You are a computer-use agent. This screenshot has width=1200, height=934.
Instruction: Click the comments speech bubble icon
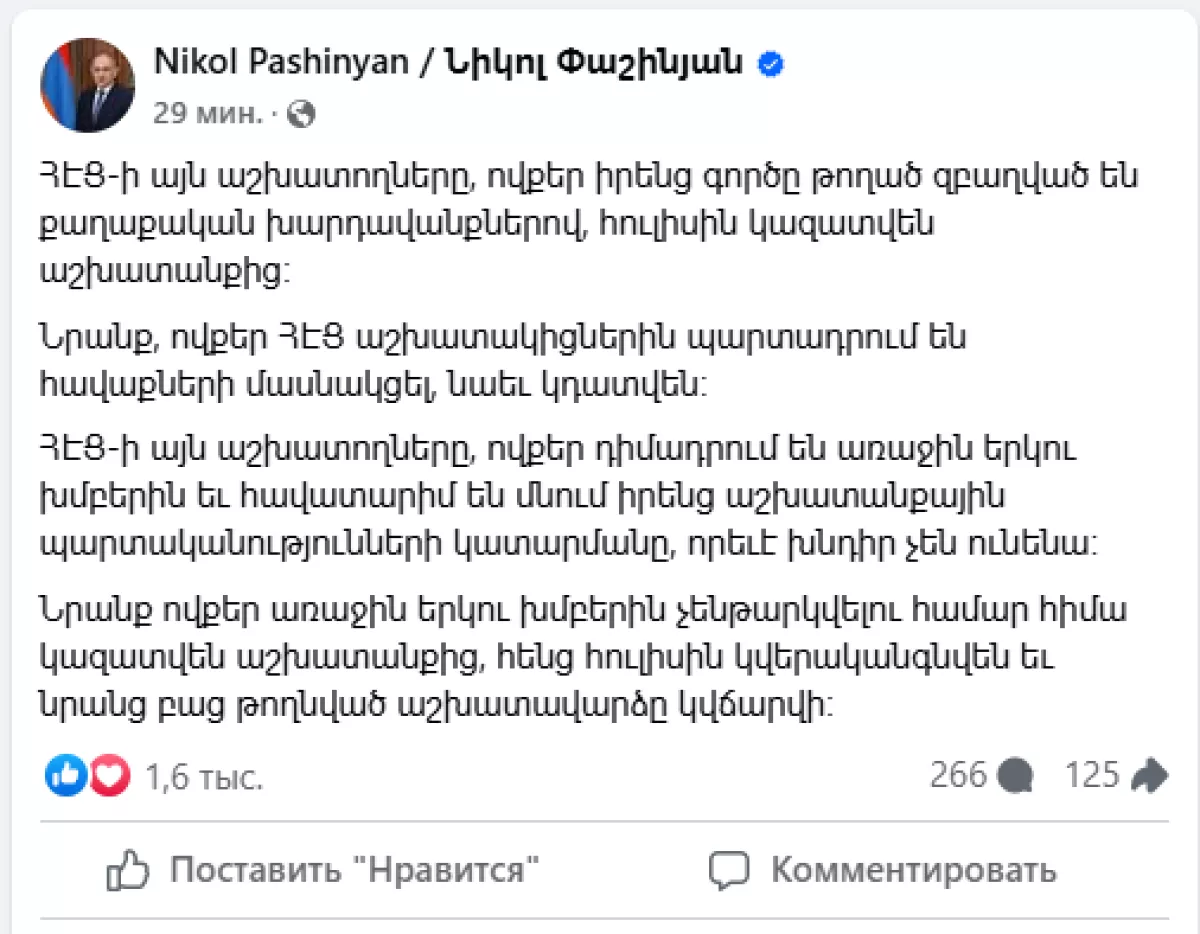[x=1016, y=775]
